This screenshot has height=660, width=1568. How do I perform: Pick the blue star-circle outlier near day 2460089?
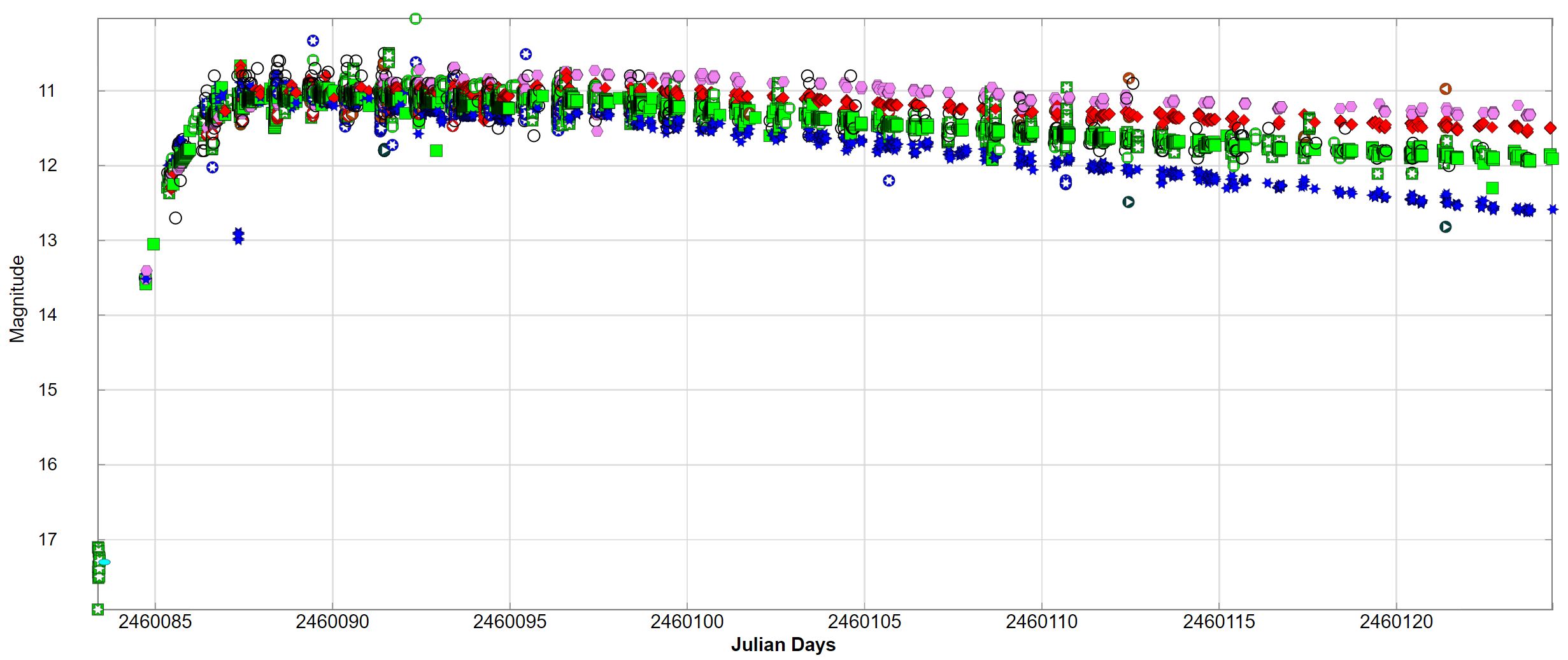pos(313,41)
